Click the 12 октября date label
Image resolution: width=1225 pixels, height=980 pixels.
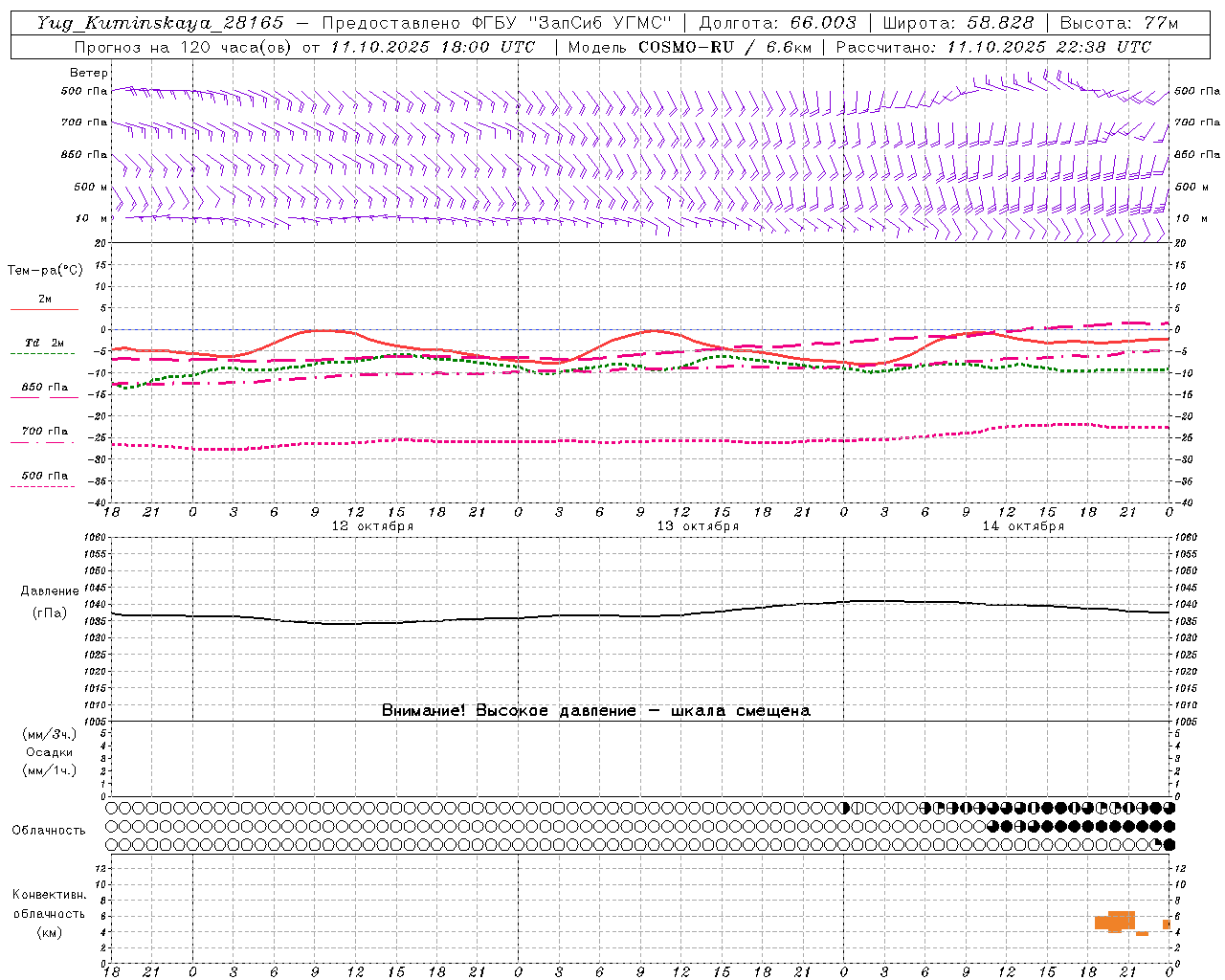tap(372, 526)
